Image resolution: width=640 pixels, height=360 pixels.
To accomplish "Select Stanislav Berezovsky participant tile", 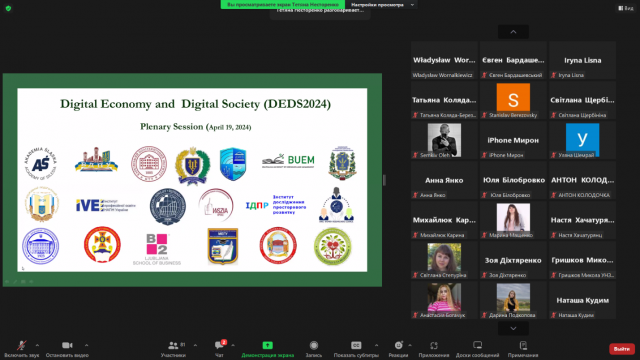I will (513, 100).
